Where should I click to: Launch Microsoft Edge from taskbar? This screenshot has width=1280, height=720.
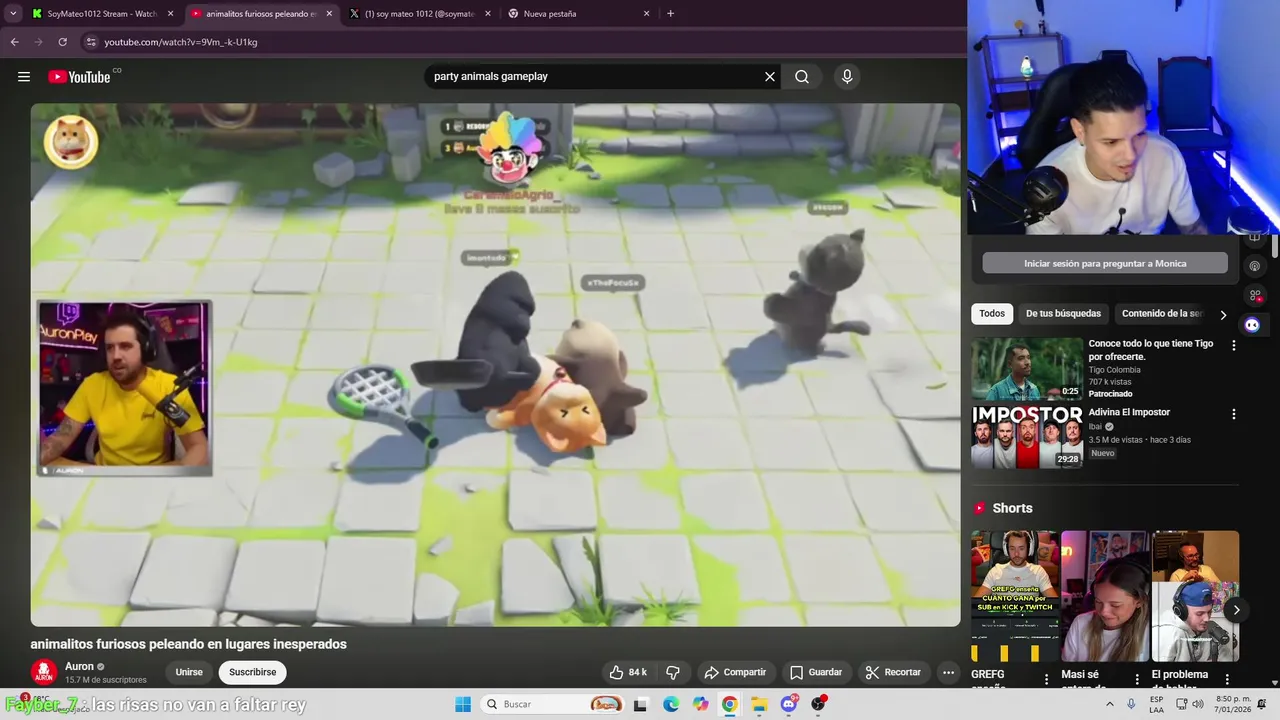tap(671, 704)
